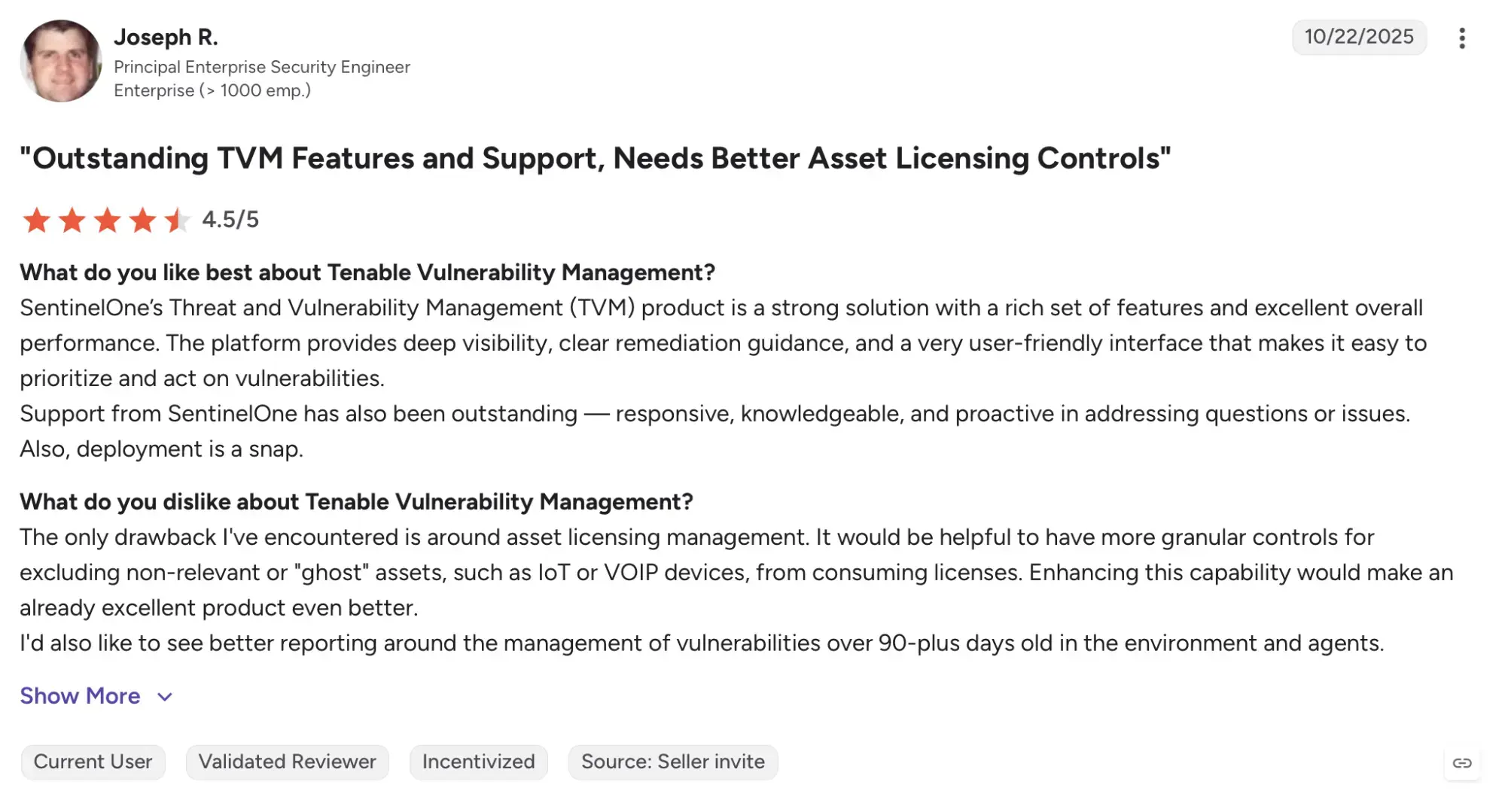Click the third rating star
Viewport: 1505px width, 812px height.
[x=107, y=220]
